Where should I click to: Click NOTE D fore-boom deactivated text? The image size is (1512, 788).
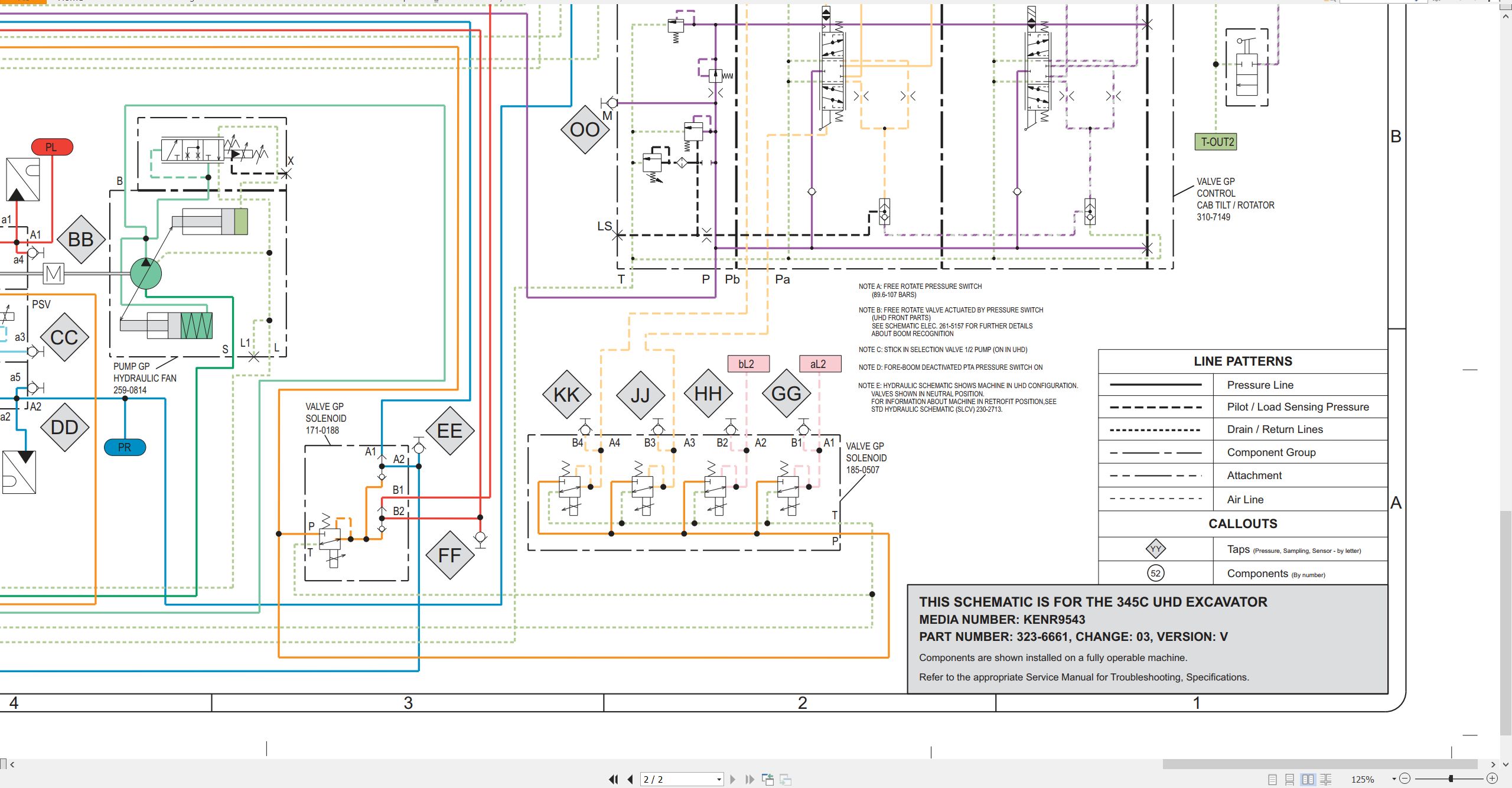[x=951, y=367]
